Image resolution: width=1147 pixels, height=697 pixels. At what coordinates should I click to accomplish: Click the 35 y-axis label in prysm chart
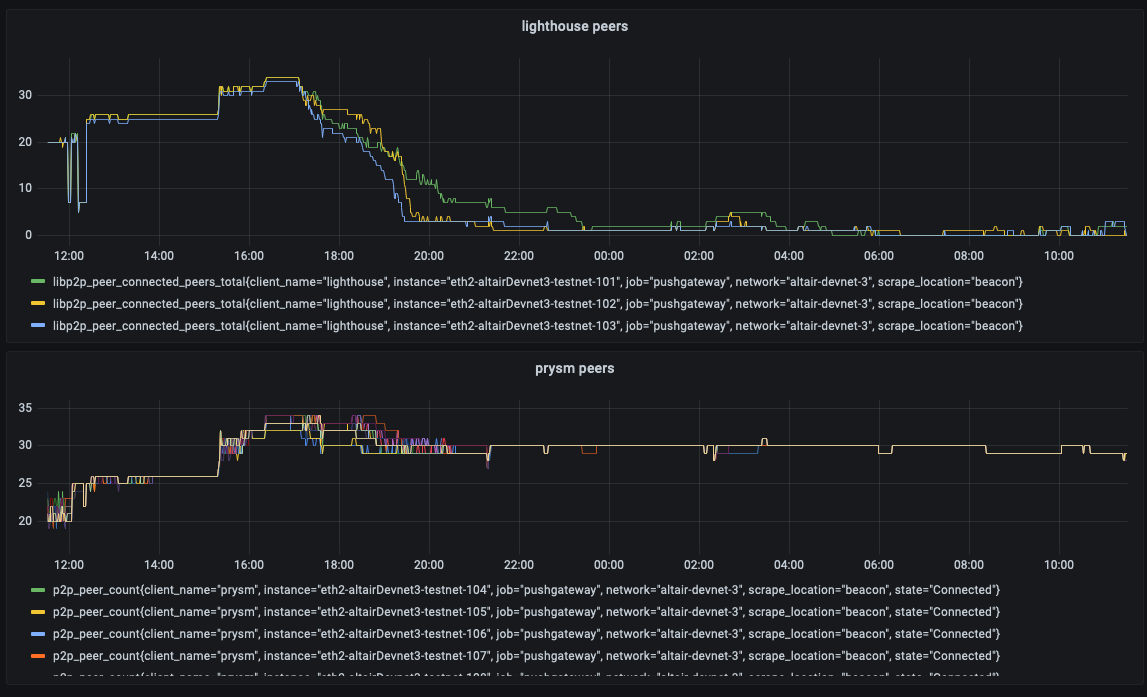point(26,408)
